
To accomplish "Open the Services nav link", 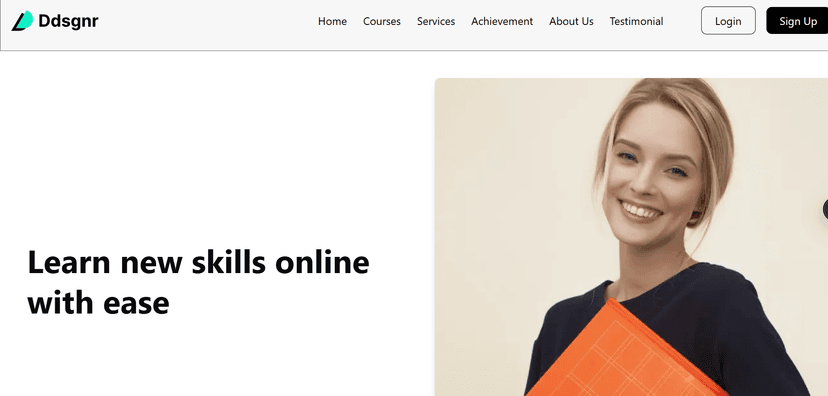I will coord(436,21).
